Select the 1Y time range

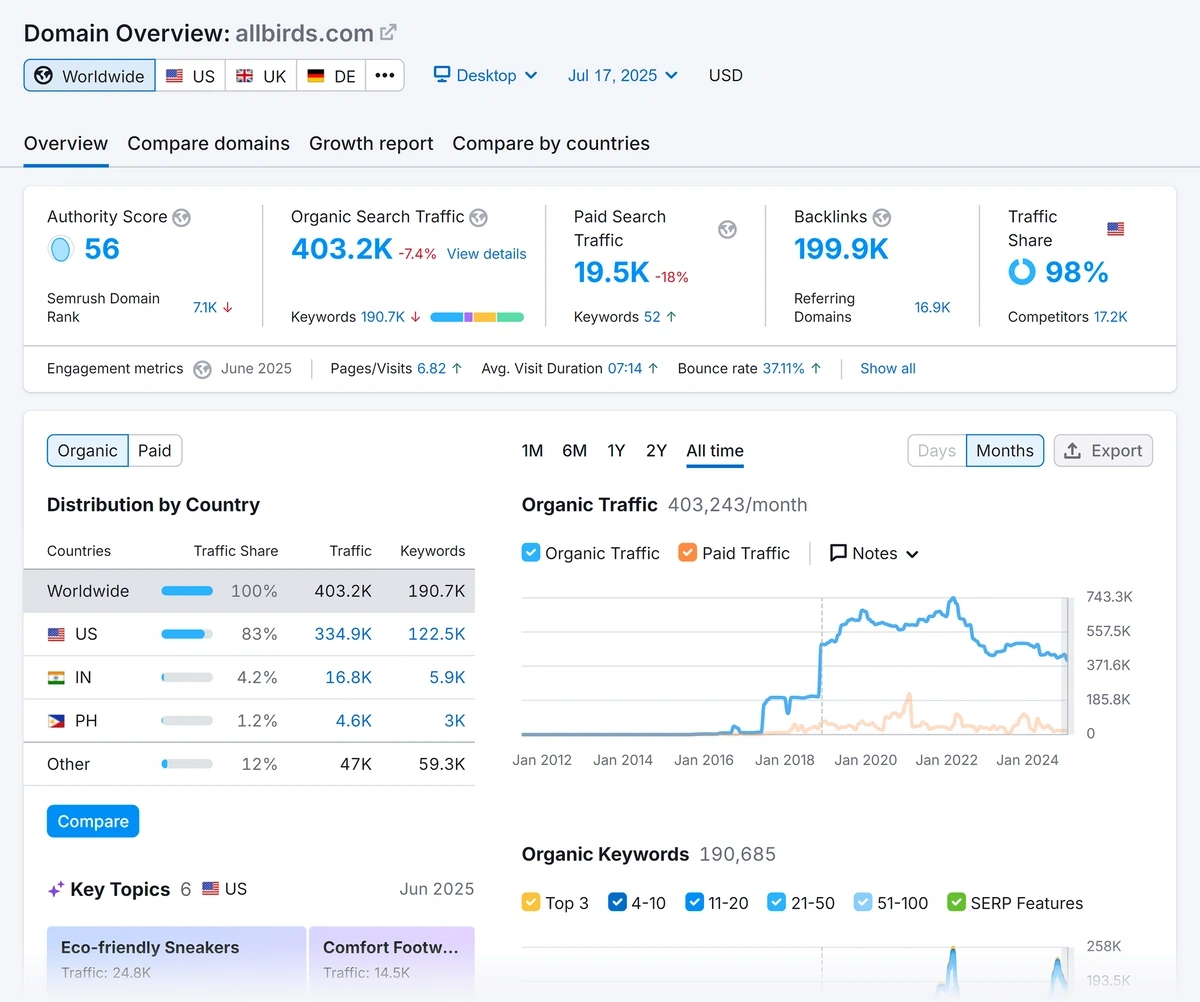(x=616, y=451)
